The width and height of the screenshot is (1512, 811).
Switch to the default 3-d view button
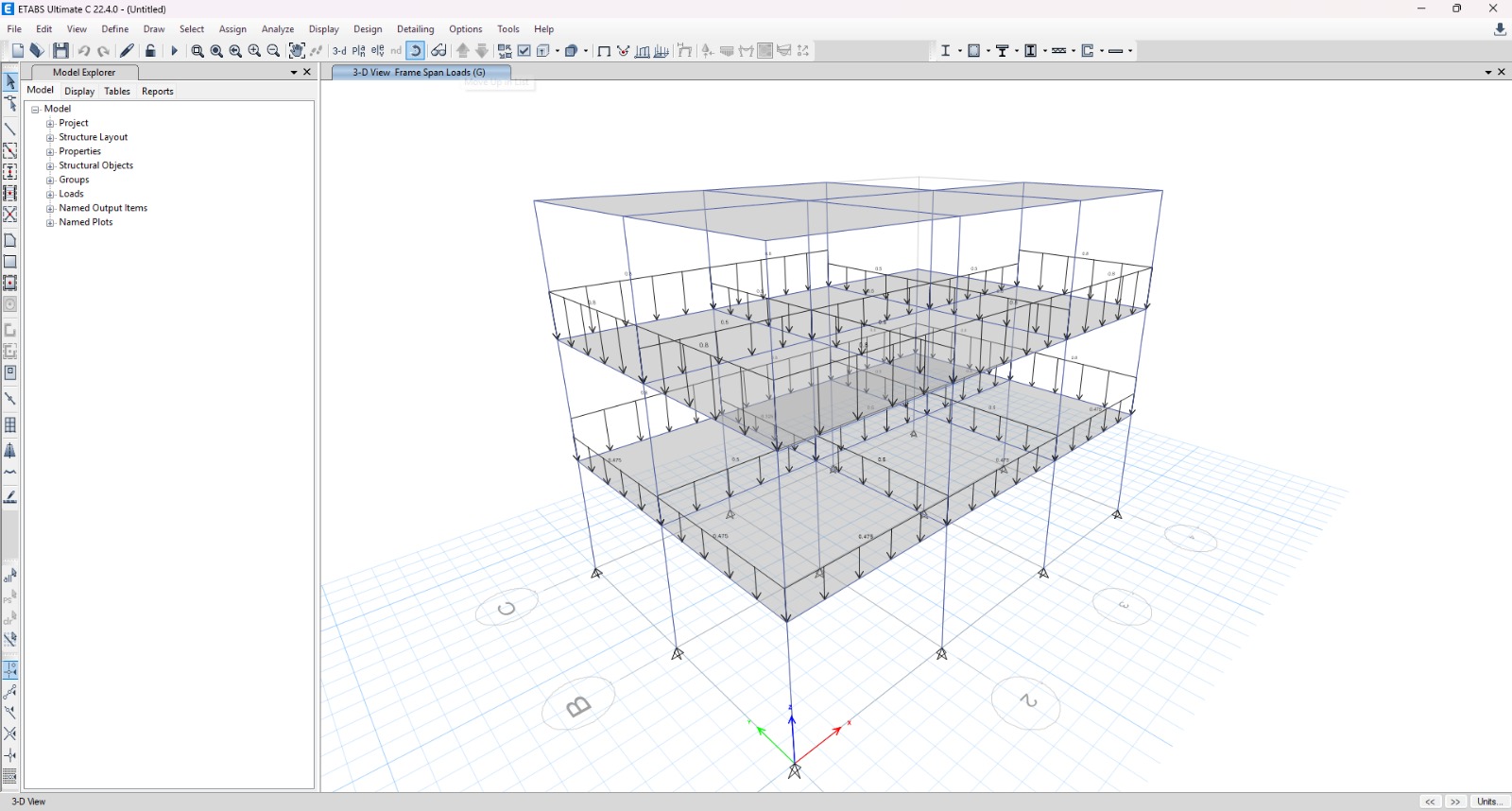tap(339, 51)
